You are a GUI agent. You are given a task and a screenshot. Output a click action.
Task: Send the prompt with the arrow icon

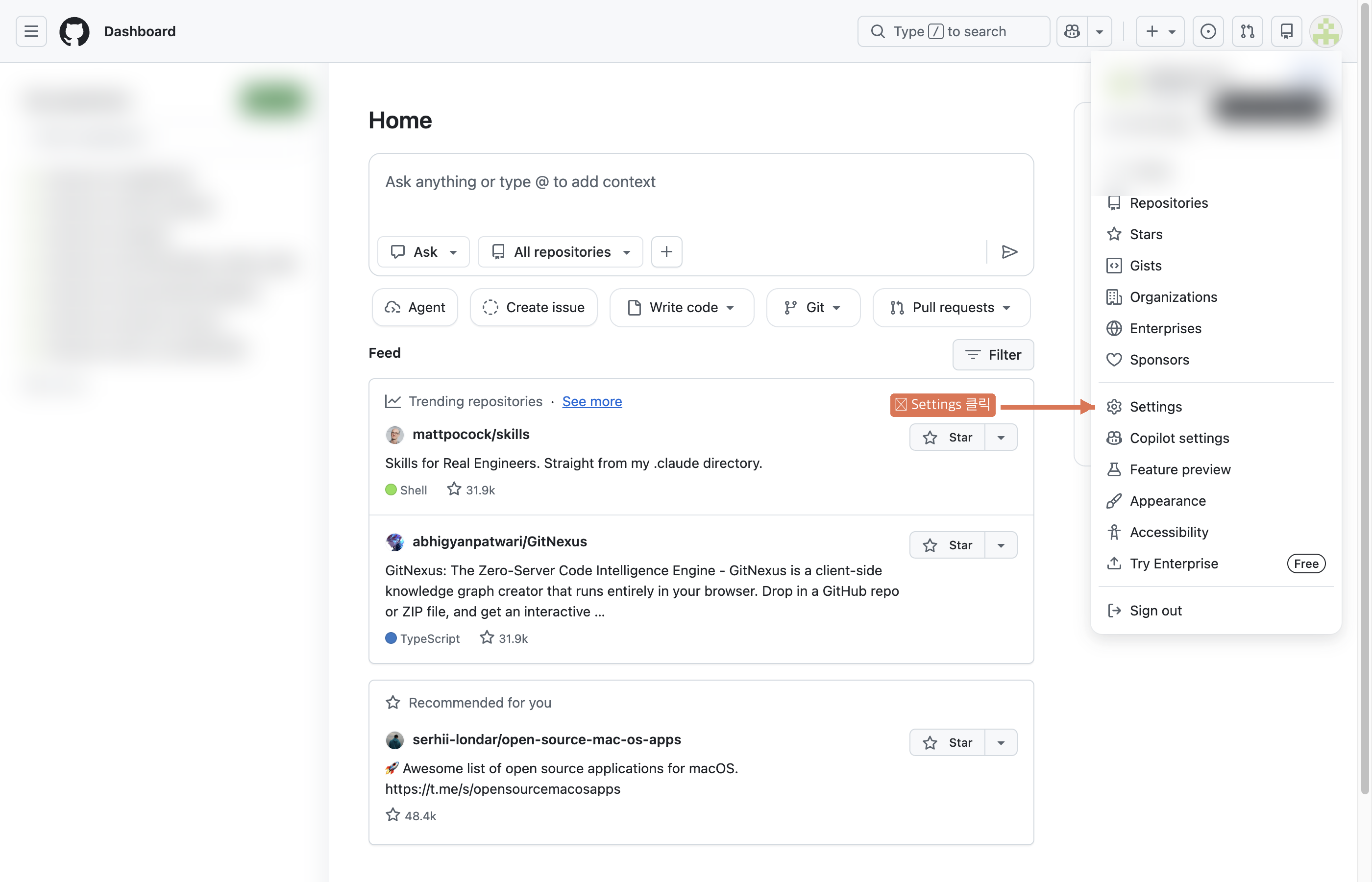pyautogui.click(x=1009, y=252)
